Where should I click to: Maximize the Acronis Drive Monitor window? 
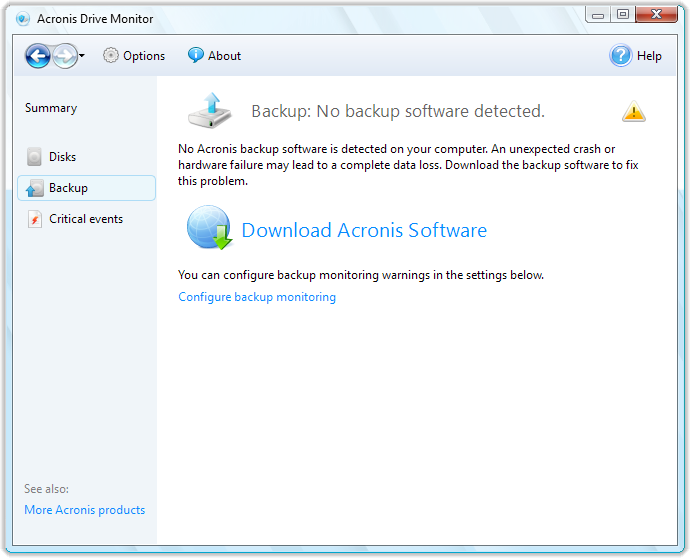(623, 15)
